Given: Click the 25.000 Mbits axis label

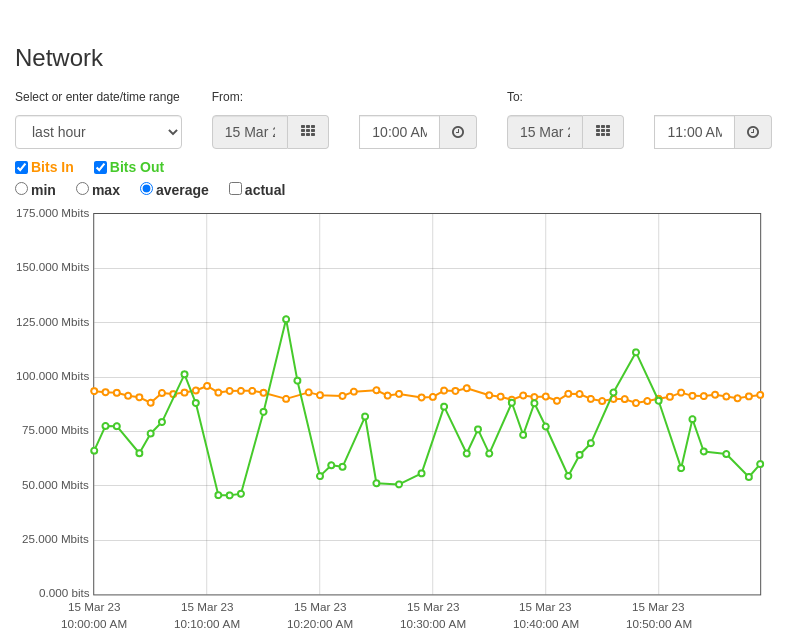Looking at the screenshot, I should coord(55,539).
